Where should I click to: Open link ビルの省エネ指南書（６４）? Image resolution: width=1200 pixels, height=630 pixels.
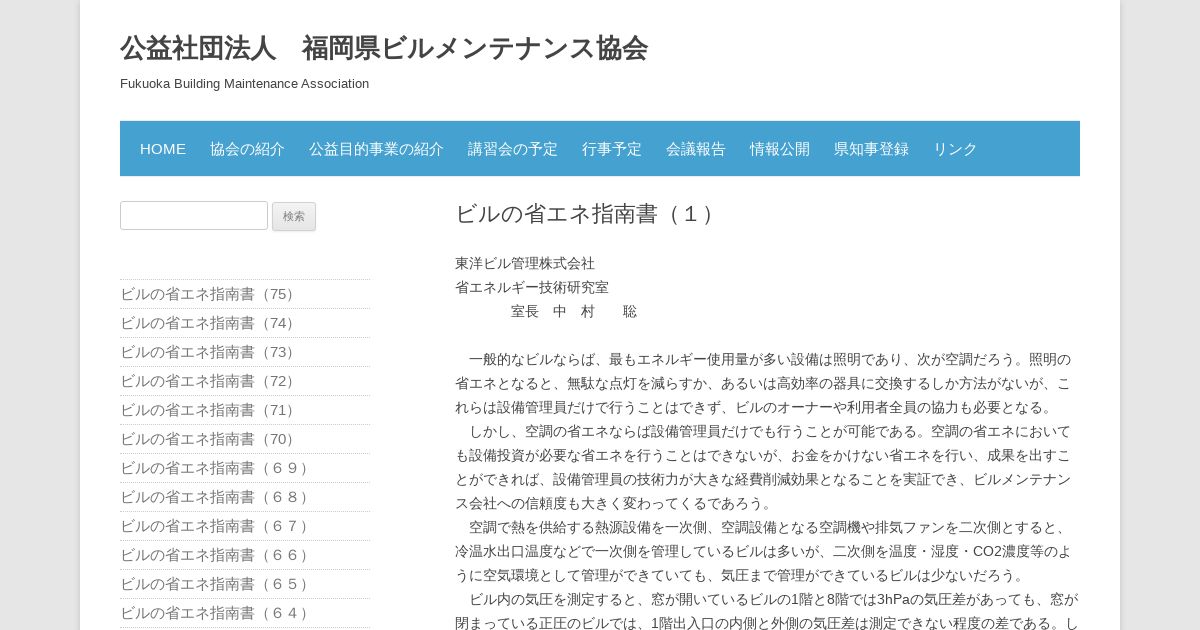click(x=217, y=613)
